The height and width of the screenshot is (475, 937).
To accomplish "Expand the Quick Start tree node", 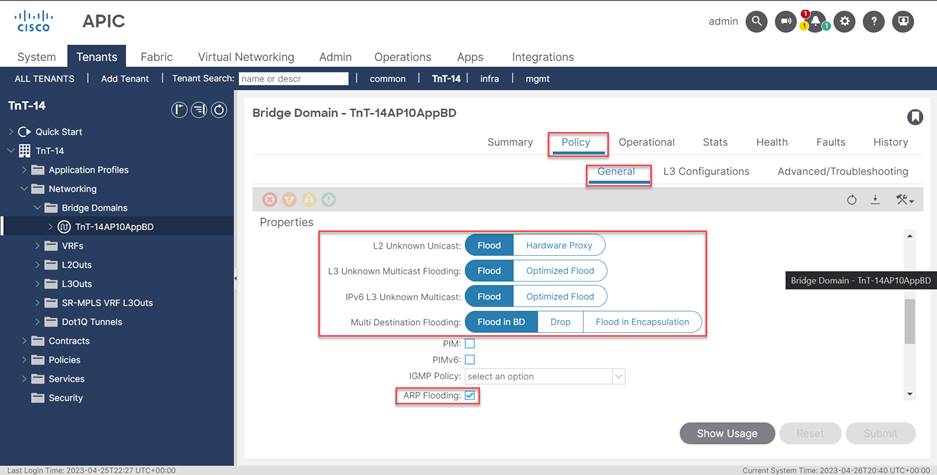I will coord(11,131).
